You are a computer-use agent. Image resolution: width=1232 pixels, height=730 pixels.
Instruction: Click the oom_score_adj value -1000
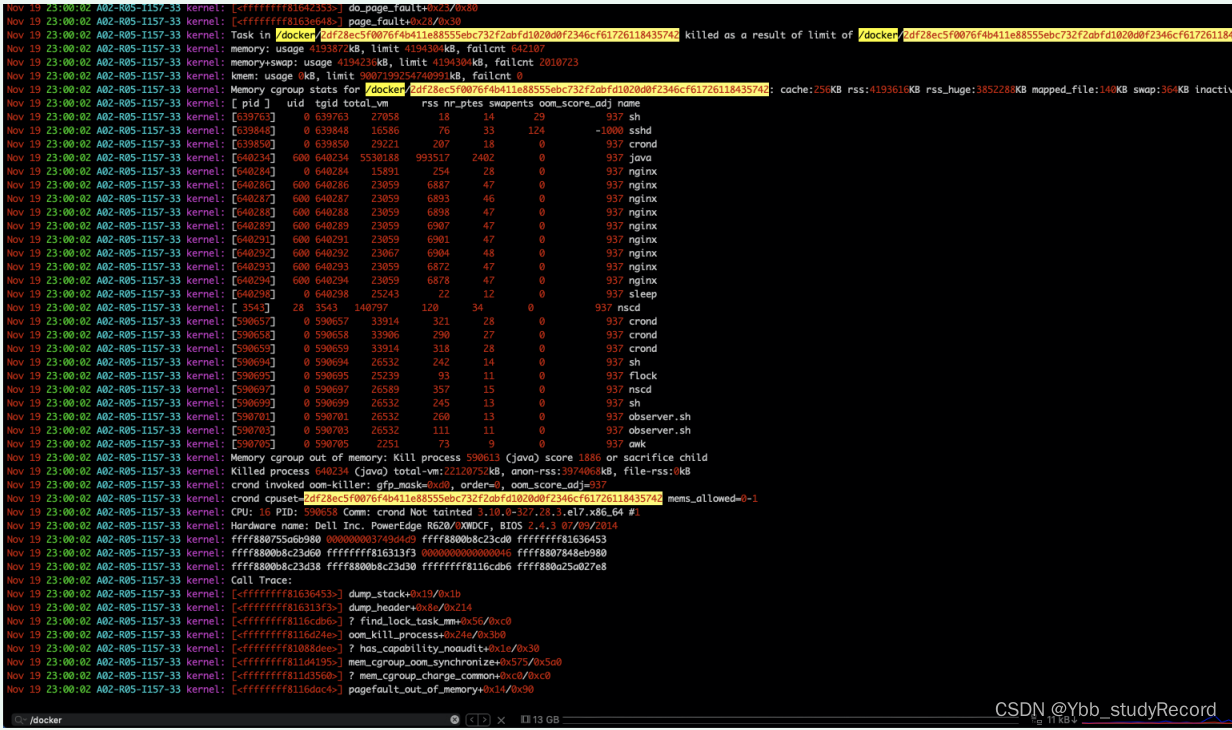[608, 131]
